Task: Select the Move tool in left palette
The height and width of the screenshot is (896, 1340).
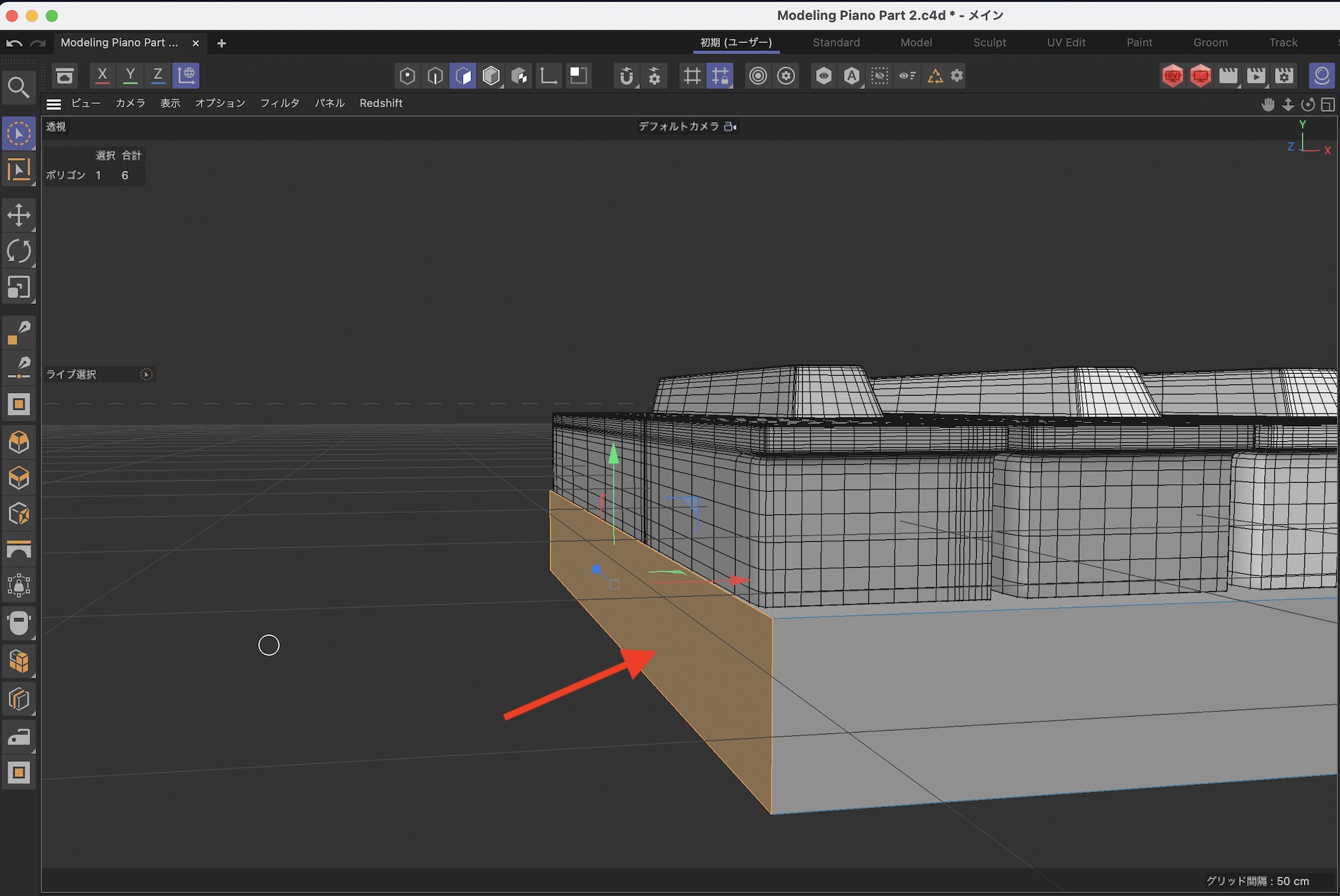Action: click(19, 216)
